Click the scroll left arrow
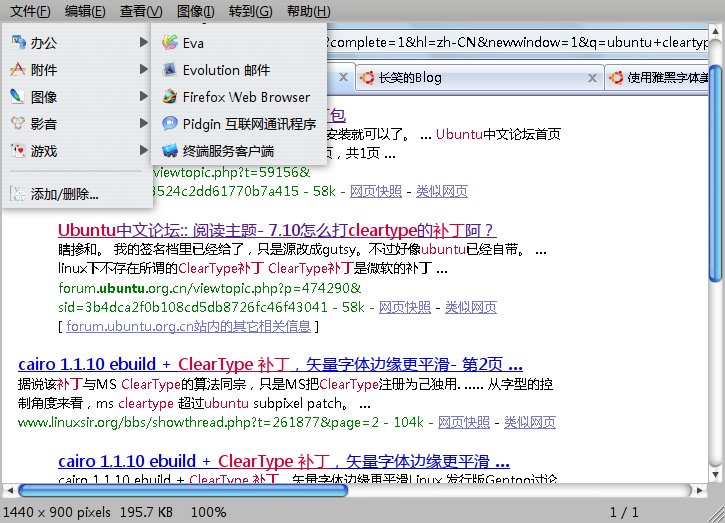This screenshot has width=725, height=523. (9, 490)
